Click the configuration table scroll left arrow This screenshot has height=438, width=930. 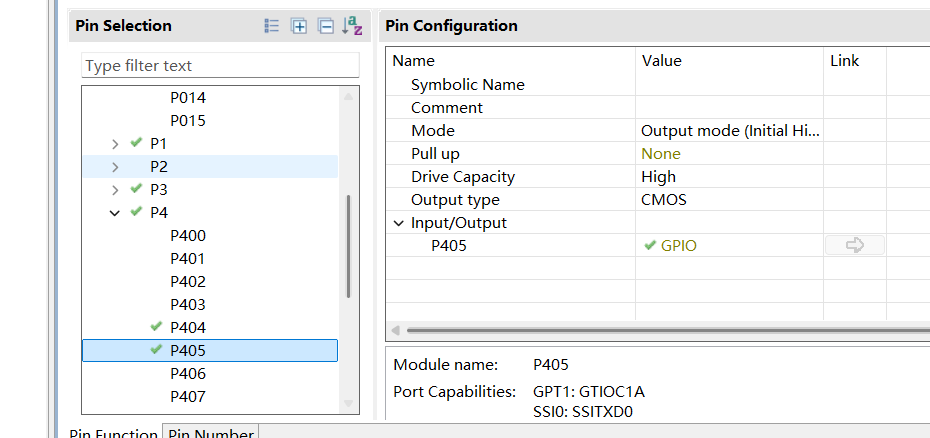396,330
